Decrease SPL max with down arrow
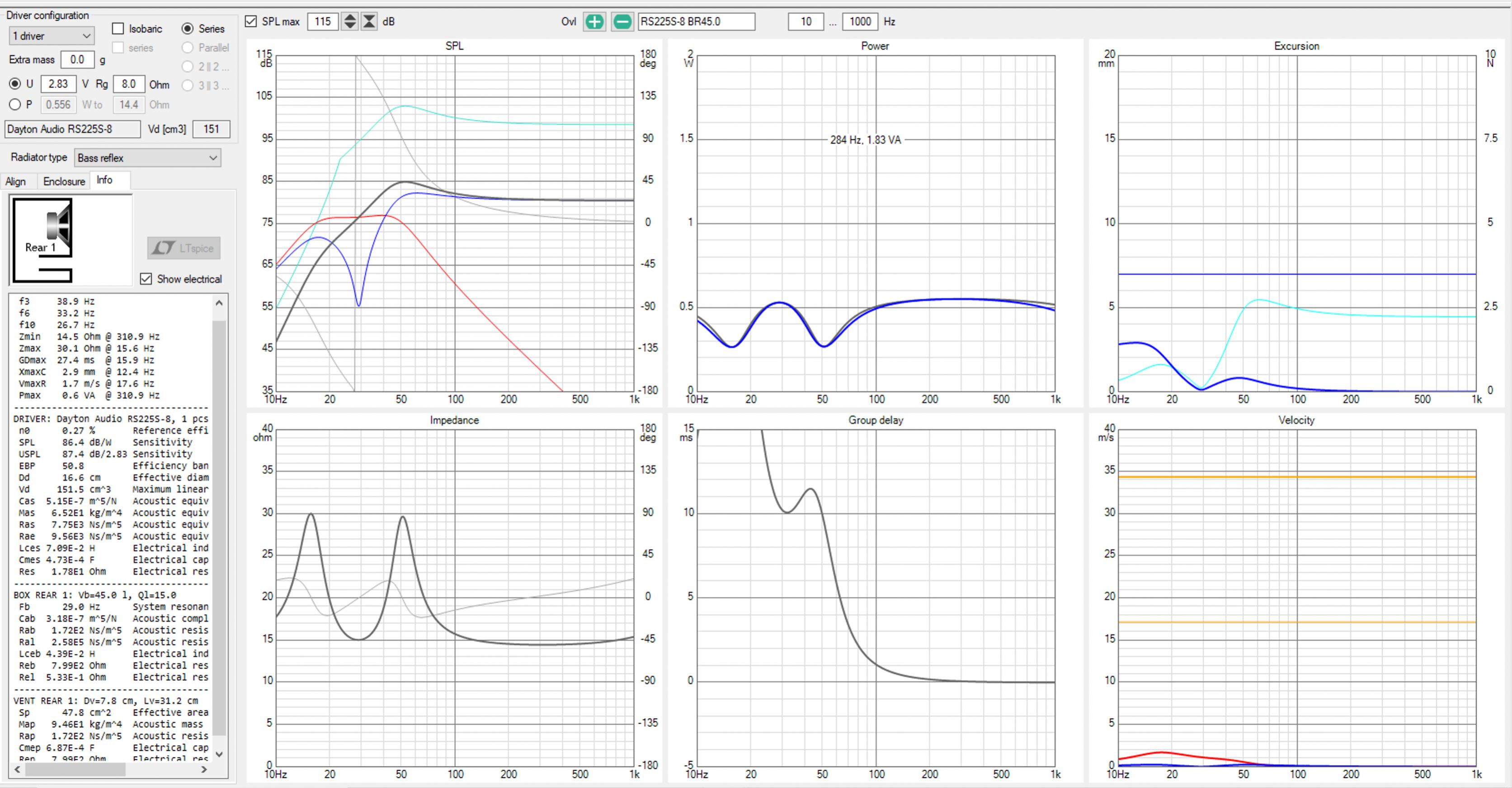The width and height of the screenshot is (1512, 788). tap(350, 26)
